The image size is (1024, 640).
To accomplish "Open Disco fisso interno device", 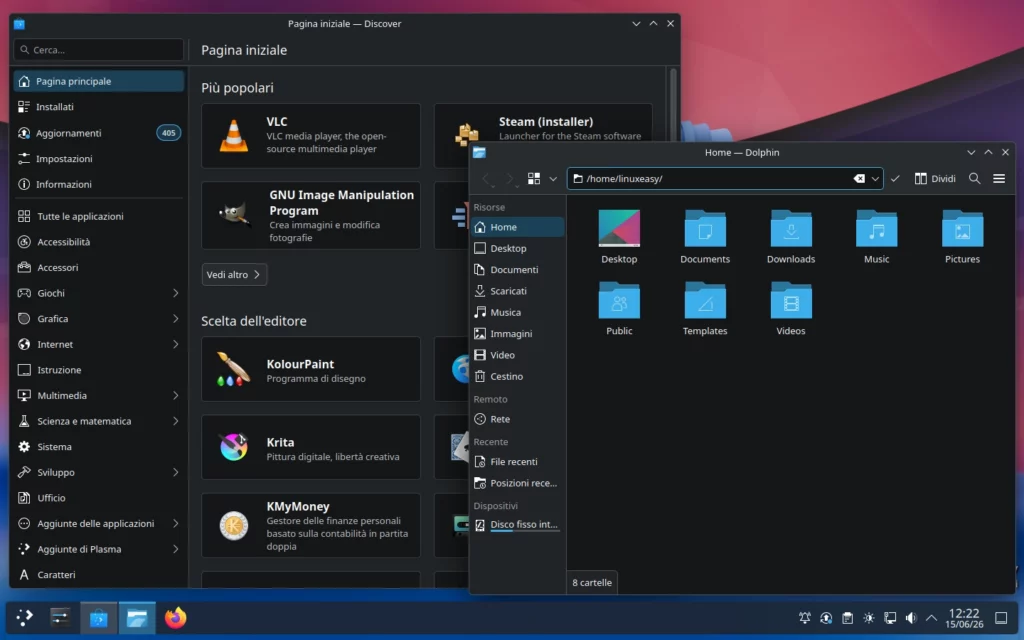I will [x=517, y=524].
